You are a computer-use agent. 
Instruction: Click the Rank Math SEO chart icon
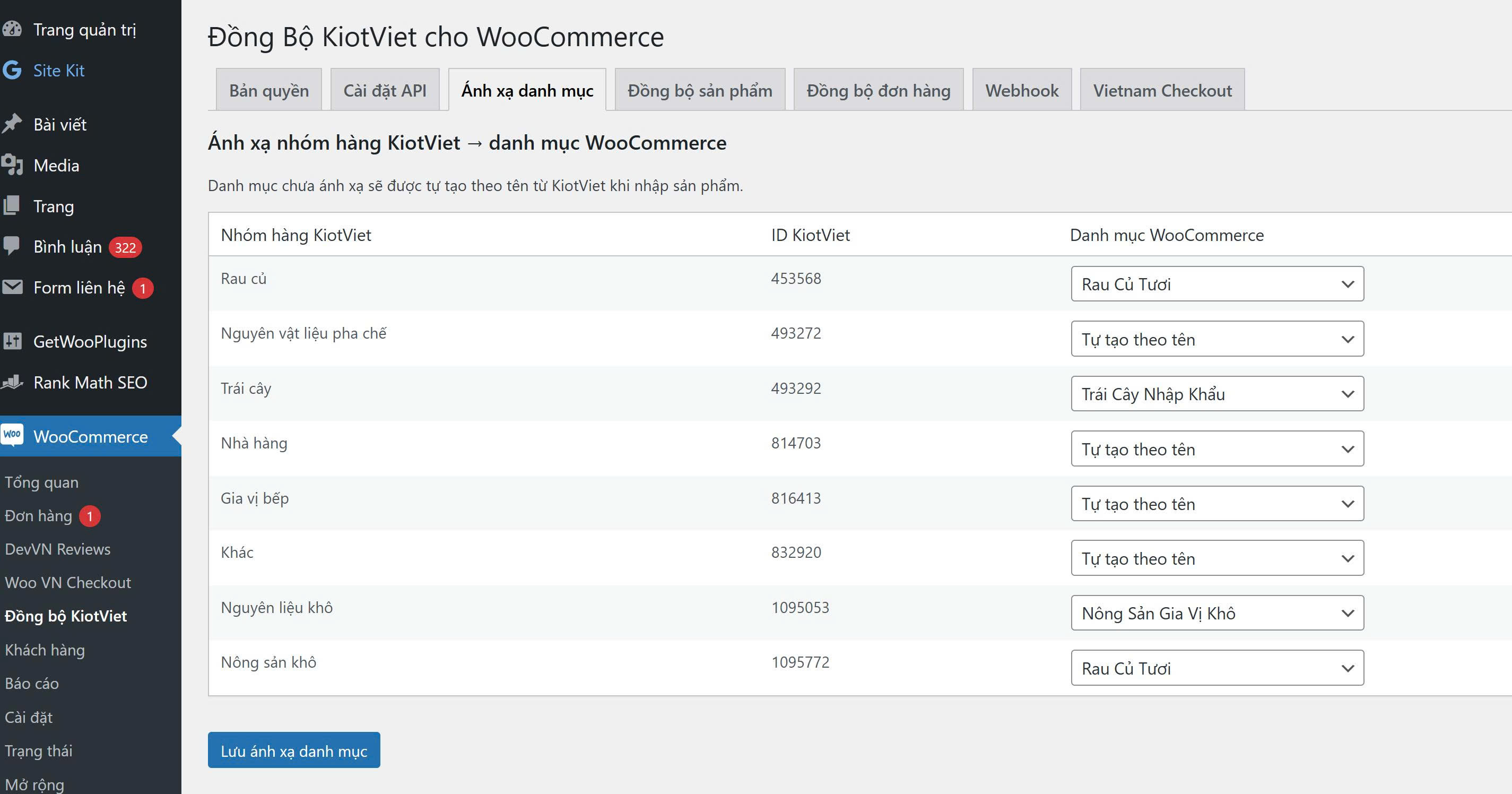tap(12, 382)
